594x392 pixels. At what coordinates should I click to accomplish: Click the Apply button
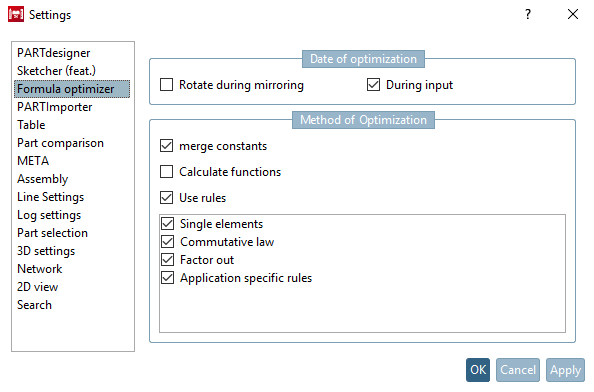point(565,370)
